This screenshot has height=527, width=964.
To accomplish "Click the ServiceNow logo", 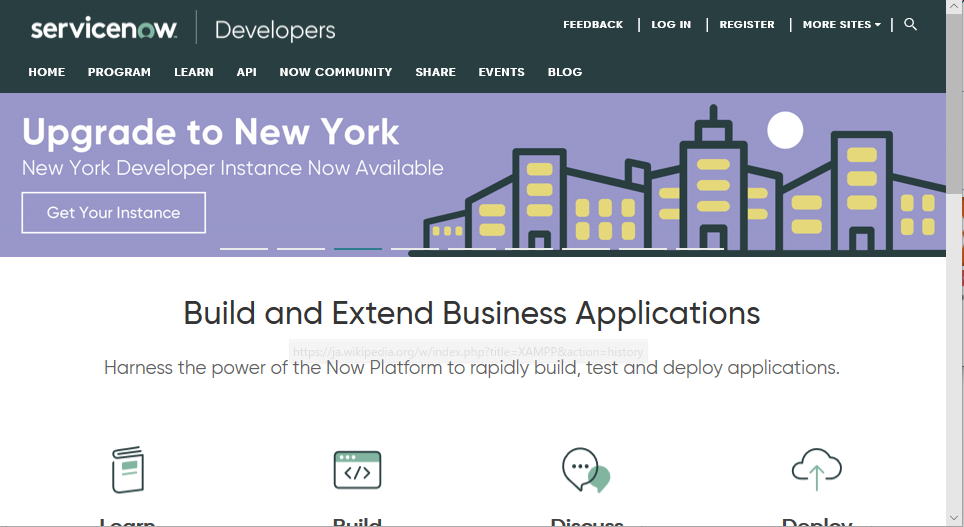I will [104, 28].
